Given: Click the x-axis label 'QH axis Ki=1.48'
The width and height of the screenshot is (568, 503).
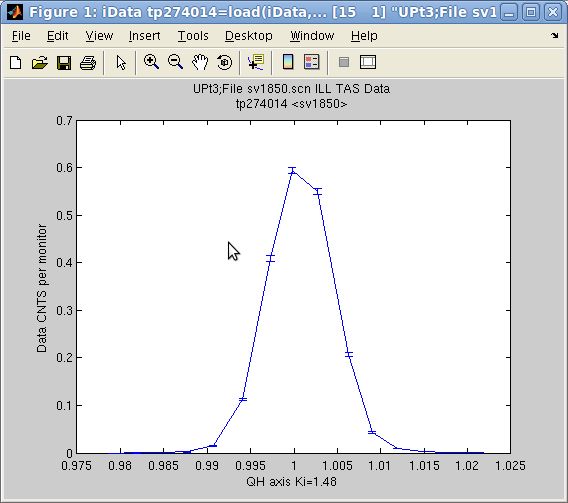Looking at the screenshot, I should 291,482.
